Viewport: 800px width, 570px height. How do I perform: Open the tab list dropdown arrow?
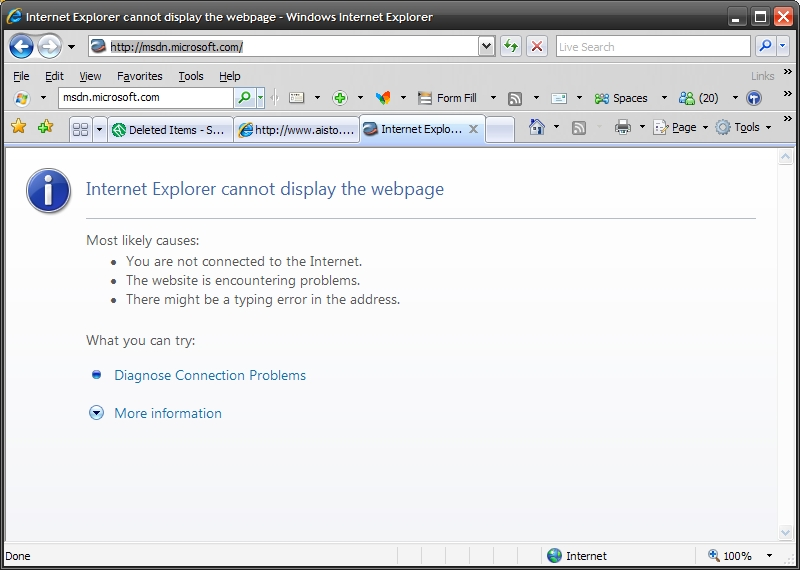[x=99, y=130]
